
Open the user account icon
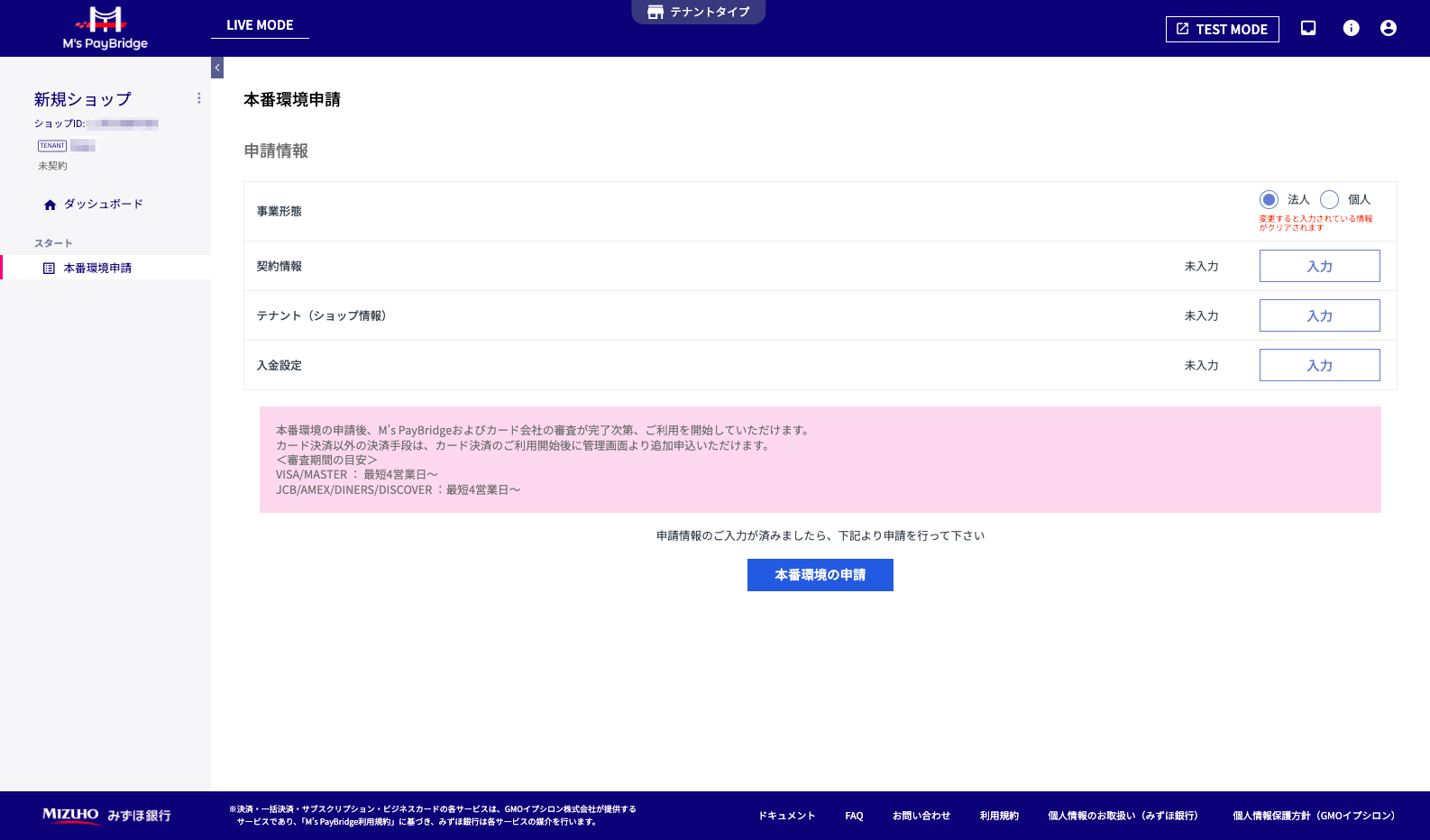[x=1389, y=28]
